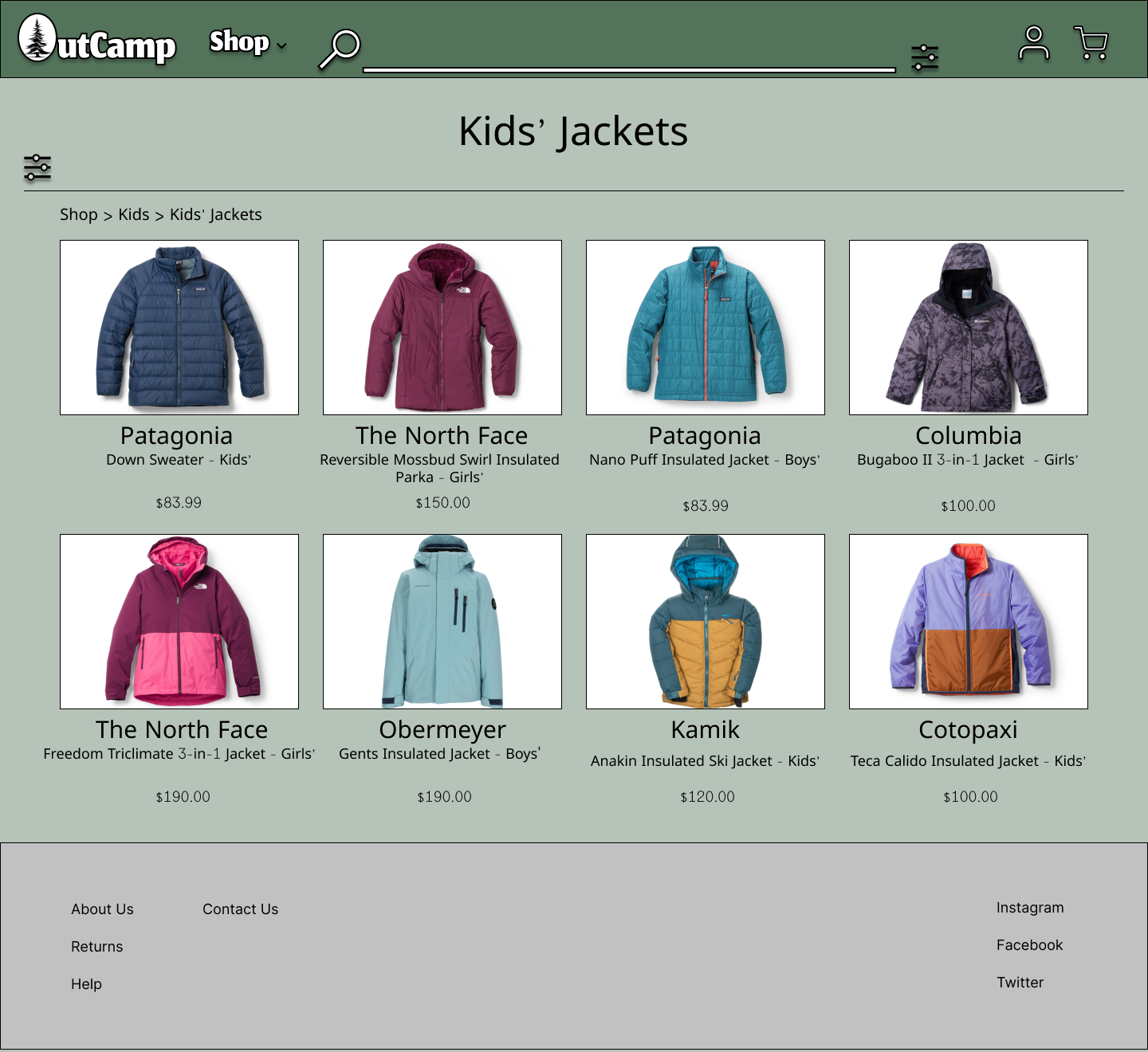Open the shopping cart icon
Viewport: 1148px width, 1052px height.
1091,43
